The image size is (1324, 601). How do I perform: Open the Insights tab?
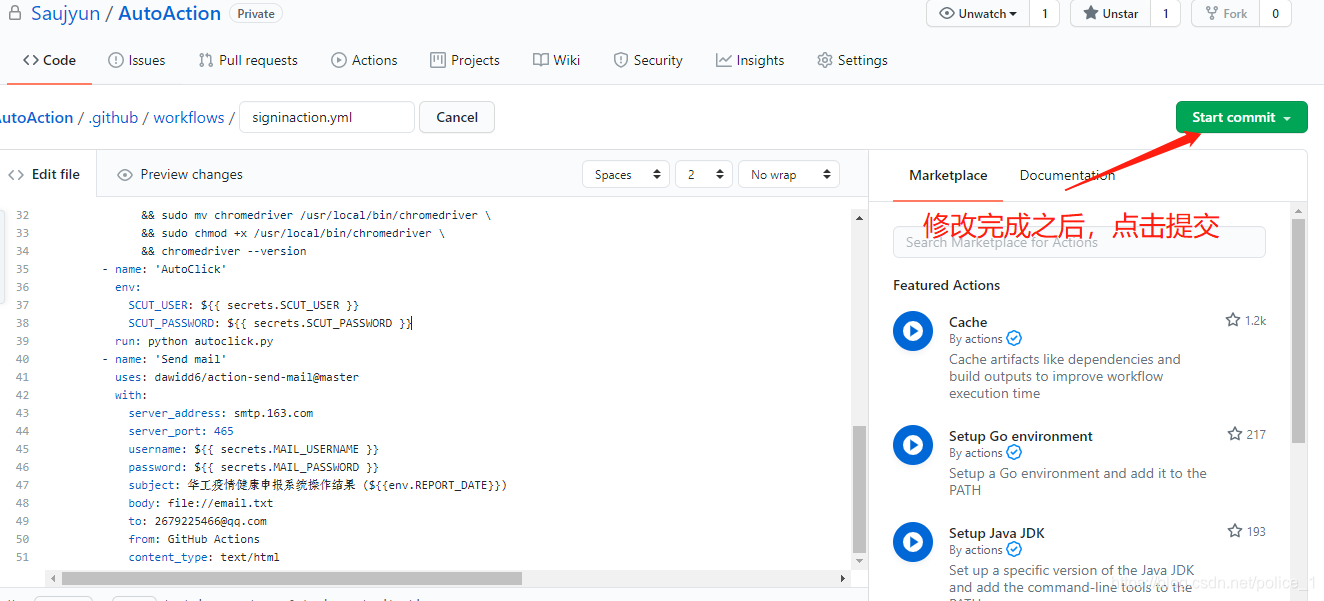[750, 60]
